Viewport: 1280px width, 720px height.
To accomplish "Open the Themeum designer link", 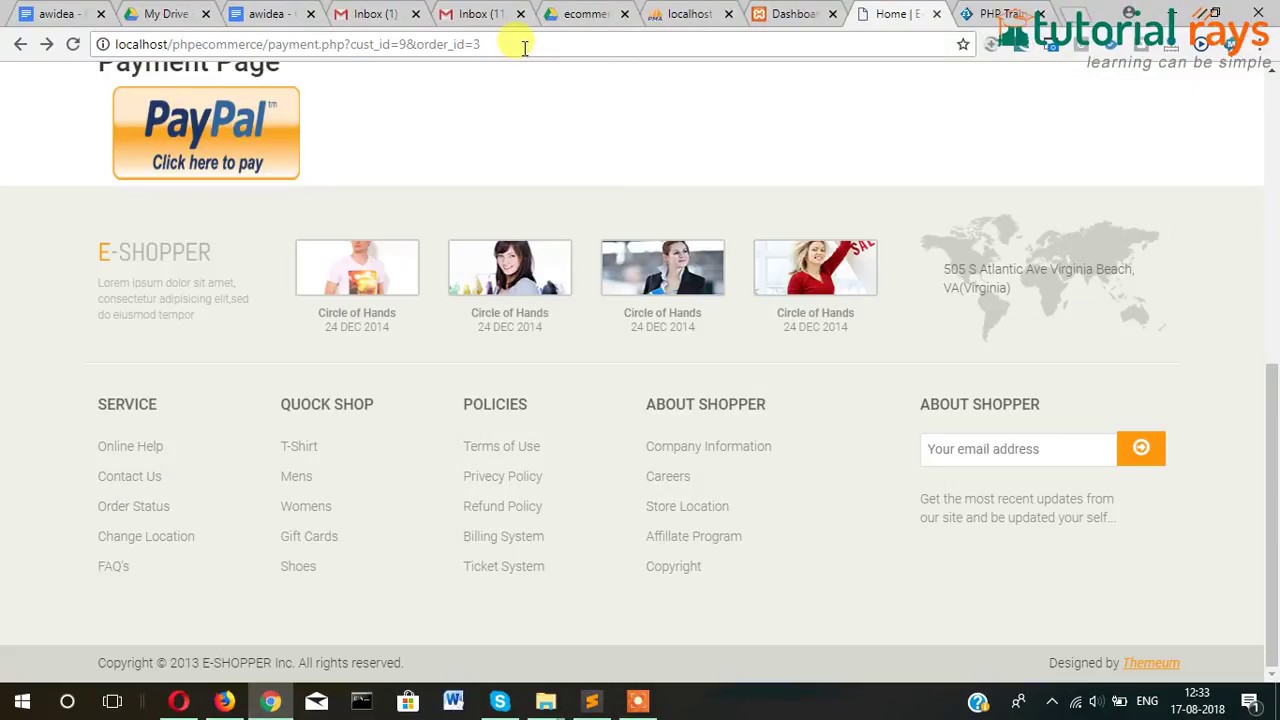I will point(1151,663).
